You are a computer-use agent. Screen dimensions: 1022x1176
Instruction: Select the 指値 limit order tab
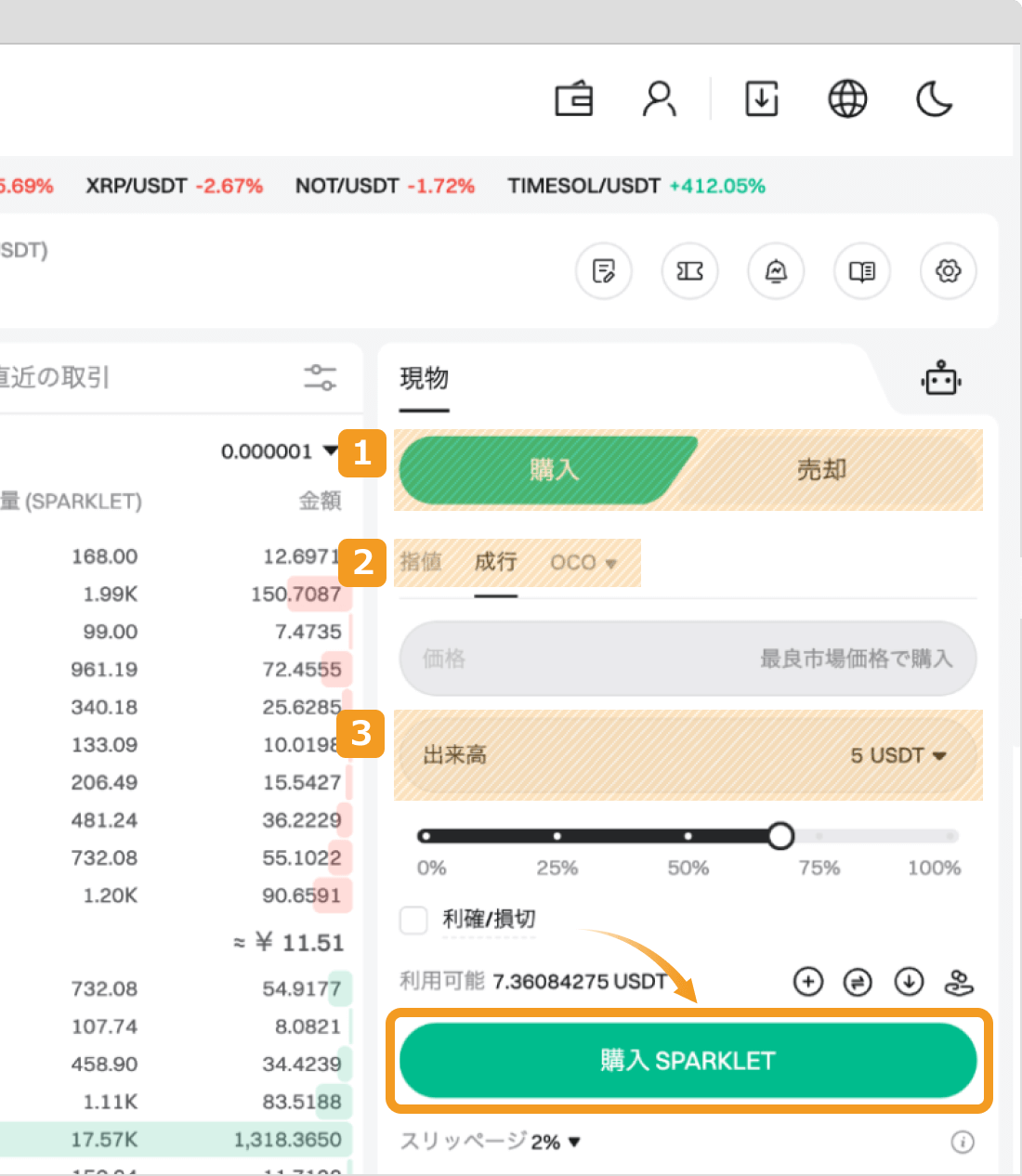[421, 562]
